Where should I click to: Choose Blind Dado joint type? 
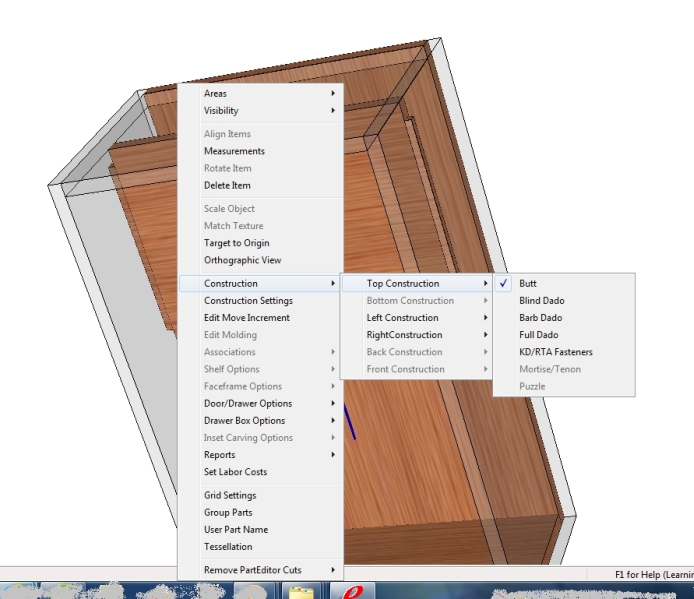[x=541, y=301]
